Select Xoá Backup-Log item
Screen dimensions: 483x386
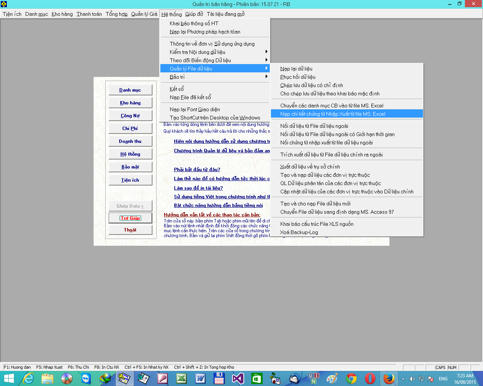[347, 232]
